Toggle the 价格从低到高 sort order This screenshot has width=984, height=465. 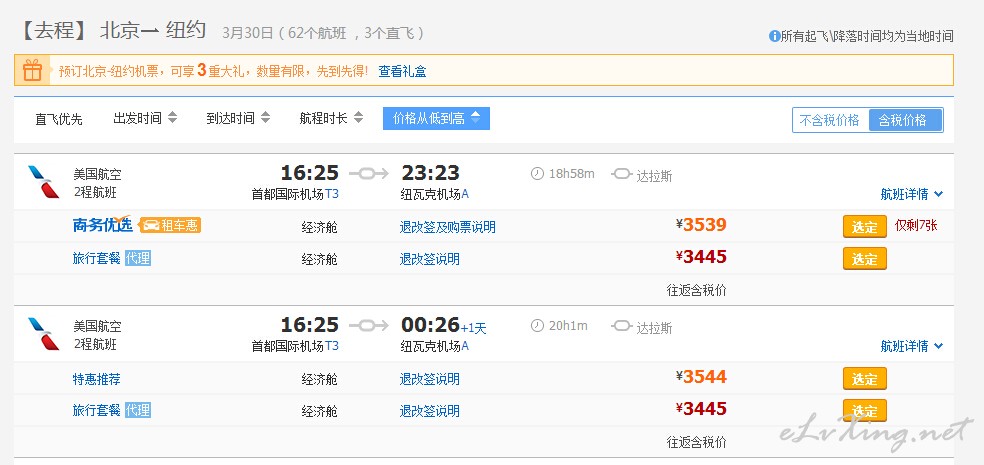pyautogui.click(x=436, y=118)
